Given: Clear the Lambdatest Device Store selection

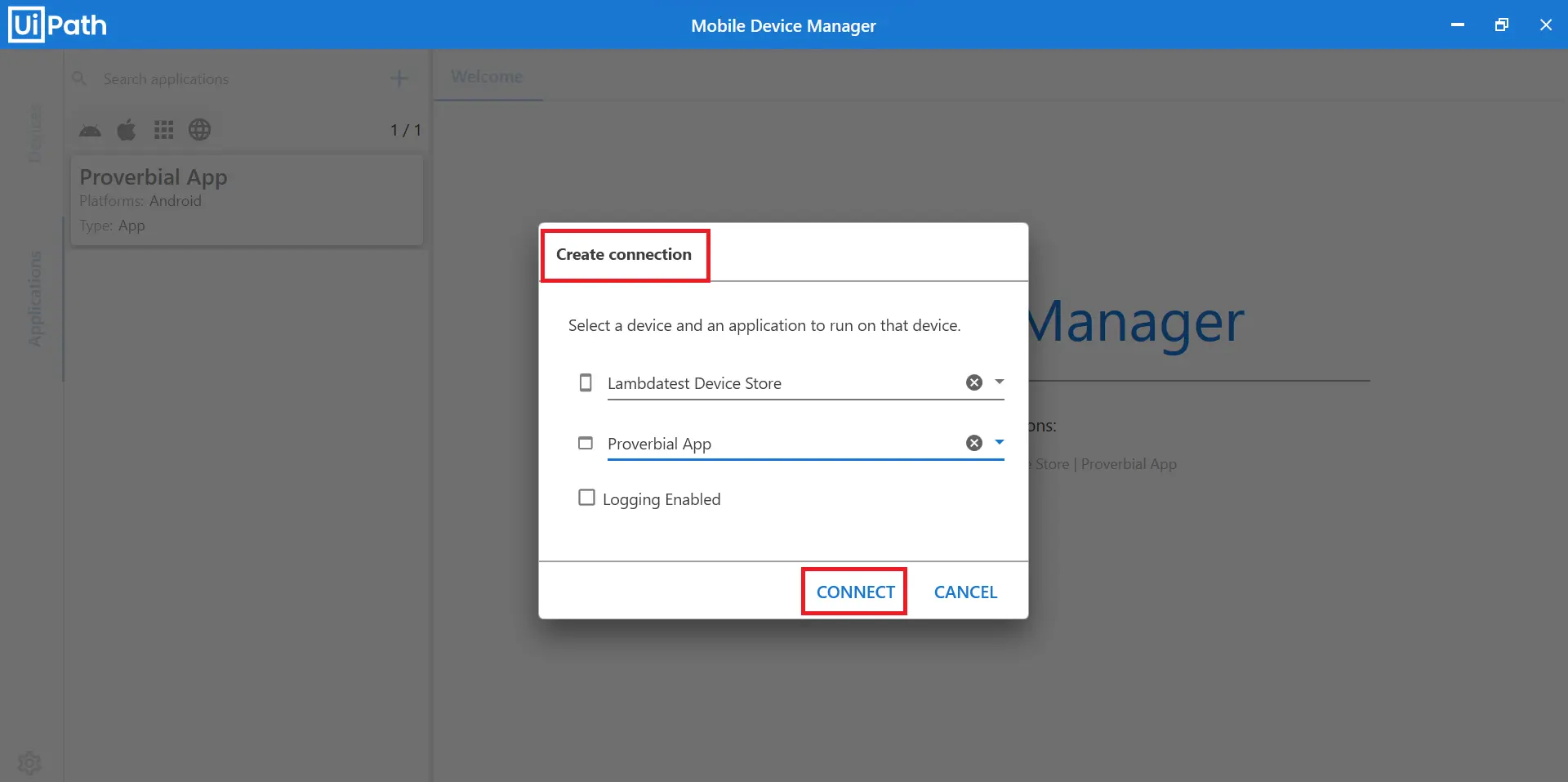Looking at the screenshot, I should point(973,382).
